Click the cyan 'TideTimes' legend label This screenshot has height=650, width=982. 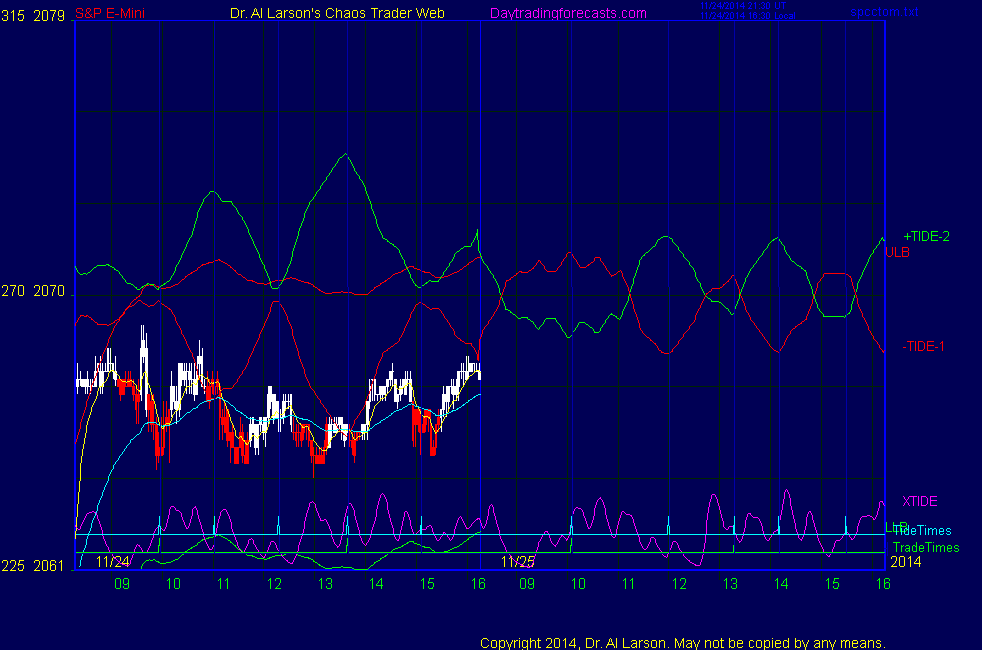click(x=922, y=530)
